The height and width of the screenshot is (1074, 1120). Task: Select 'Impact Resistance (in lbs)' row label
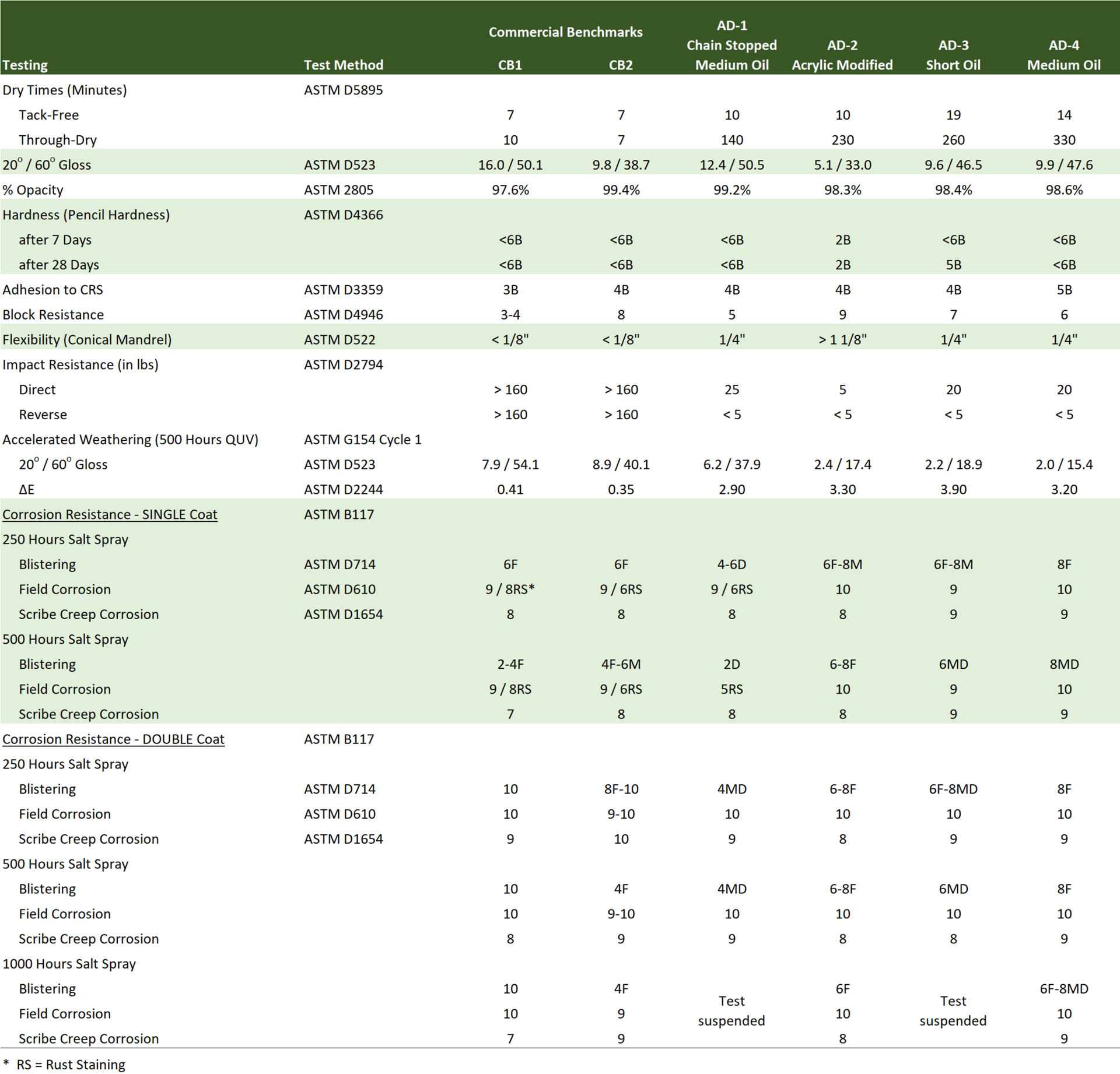(80, 365)
